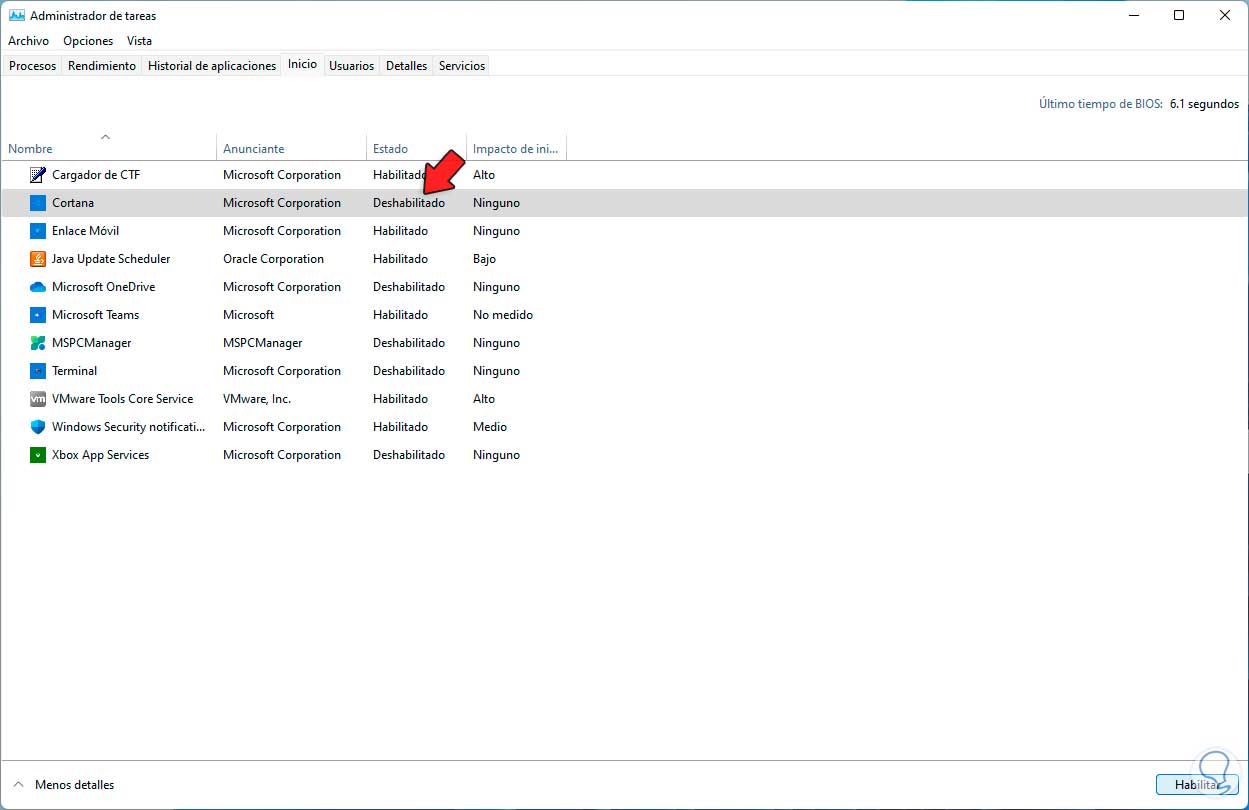This screenshot has width=1249, height=810.
Task: Select the Microsoft OneDrive name
Action: coord(103,287)
